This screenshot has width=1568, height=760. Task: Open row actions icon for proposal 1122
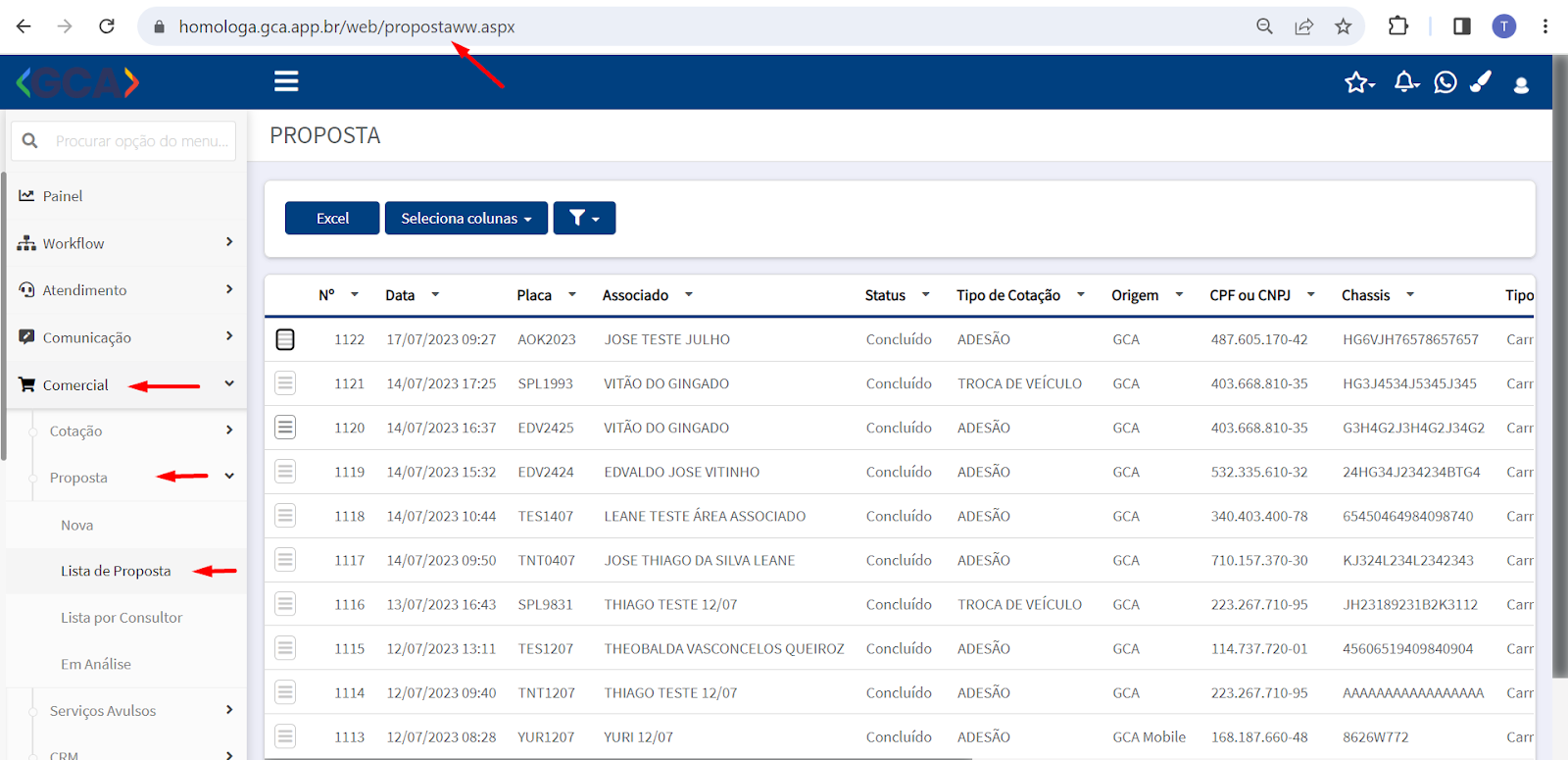point(285,339)
